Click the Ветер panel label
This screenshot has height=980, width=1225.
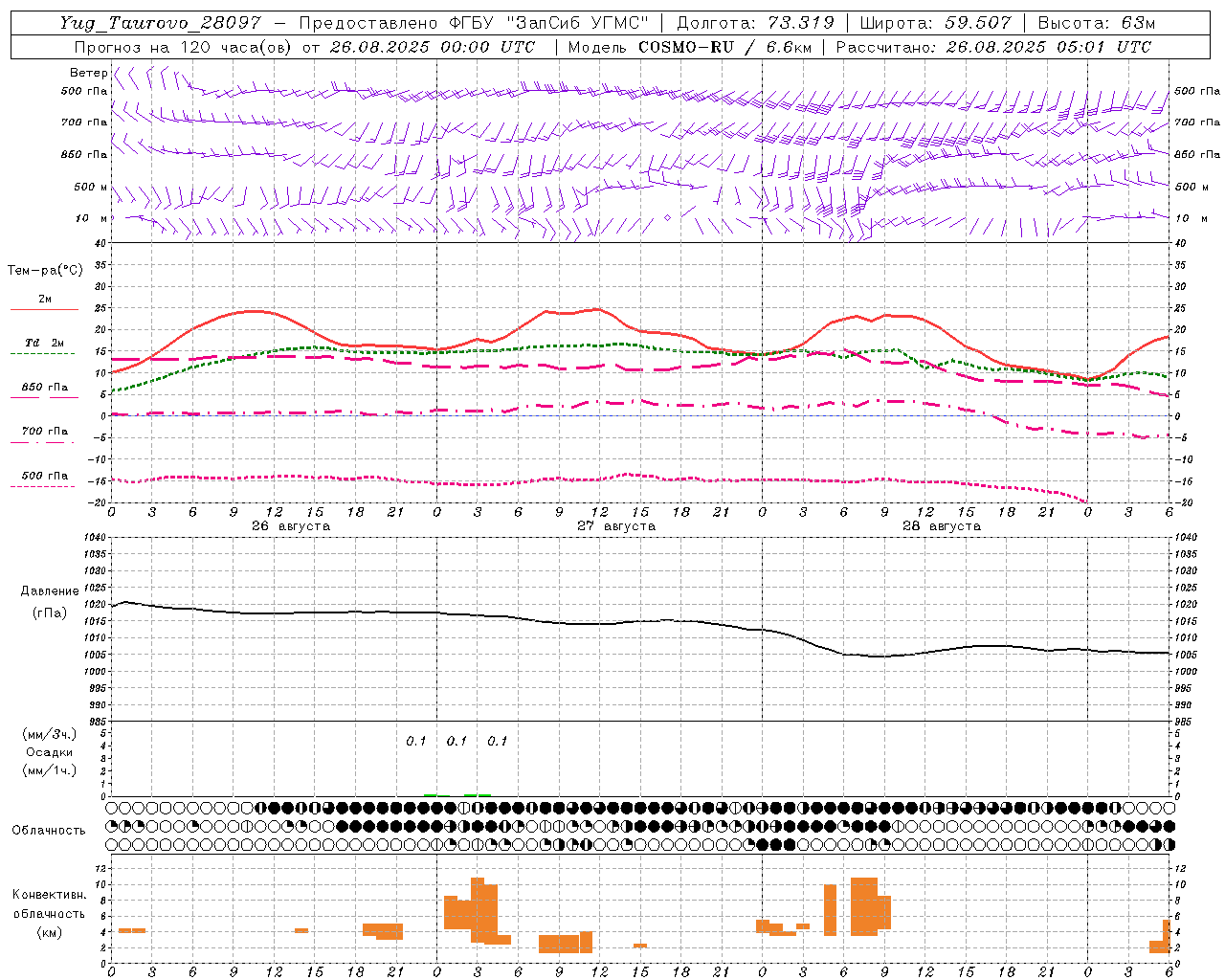[88, 73]
